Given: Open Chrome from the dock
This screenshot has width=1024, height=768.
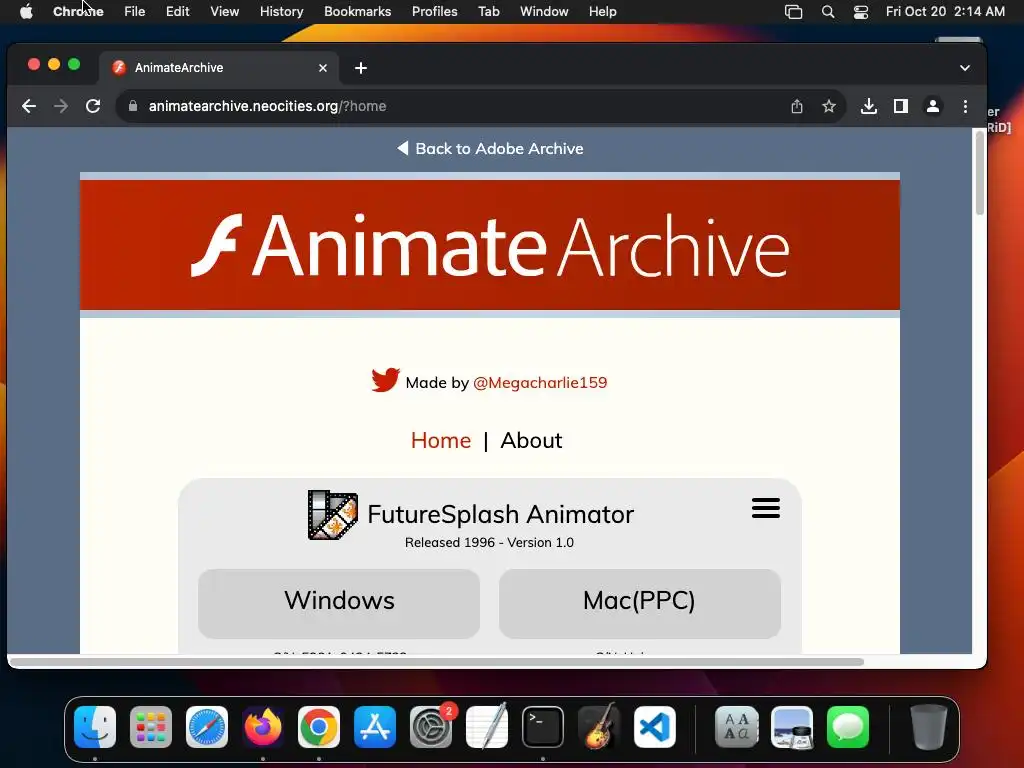Looking at the screenshot, I should coord(319,727).
